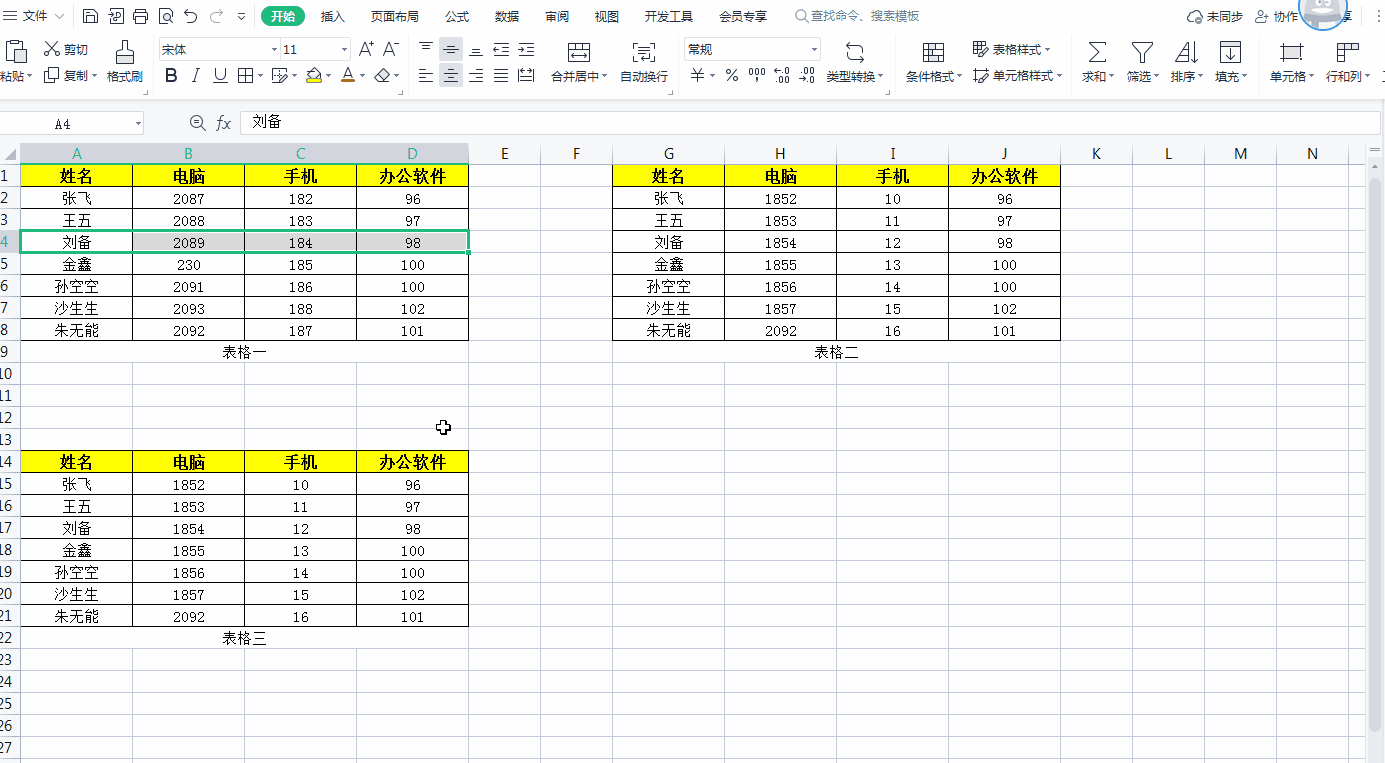Click the Sort (排序) icon
This screenshot has height=763, width=1385.
1186,52
